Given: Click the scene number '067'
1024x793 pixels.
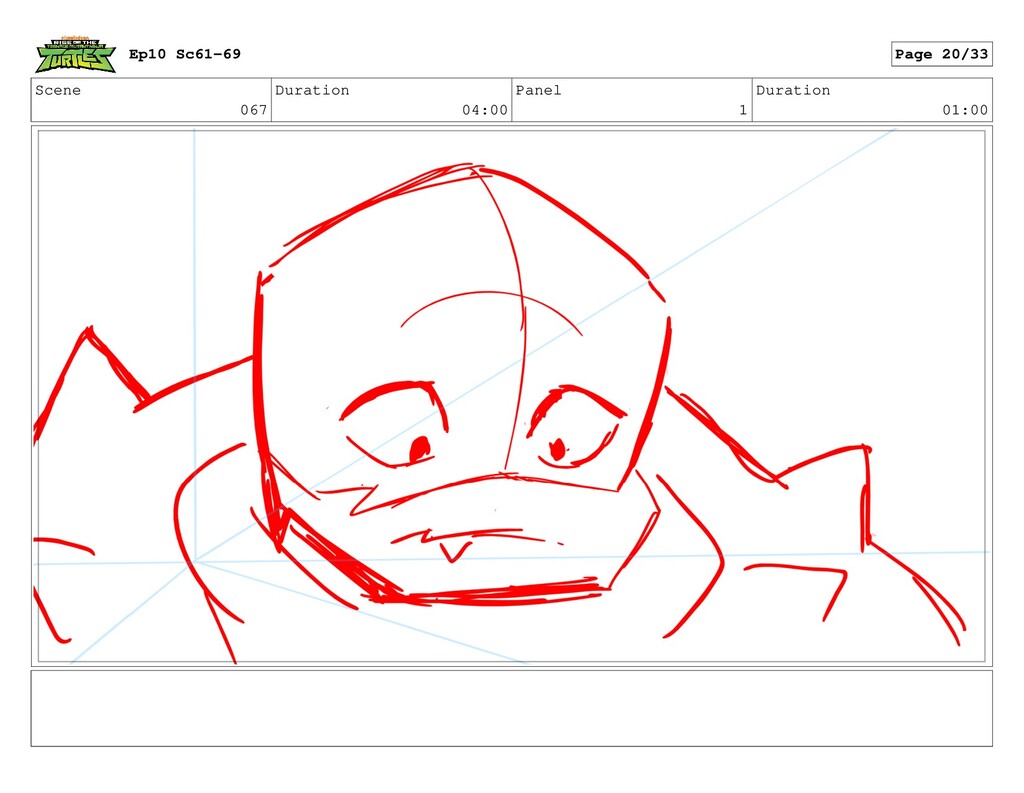Looking at the screenshot, I should 253,110.
